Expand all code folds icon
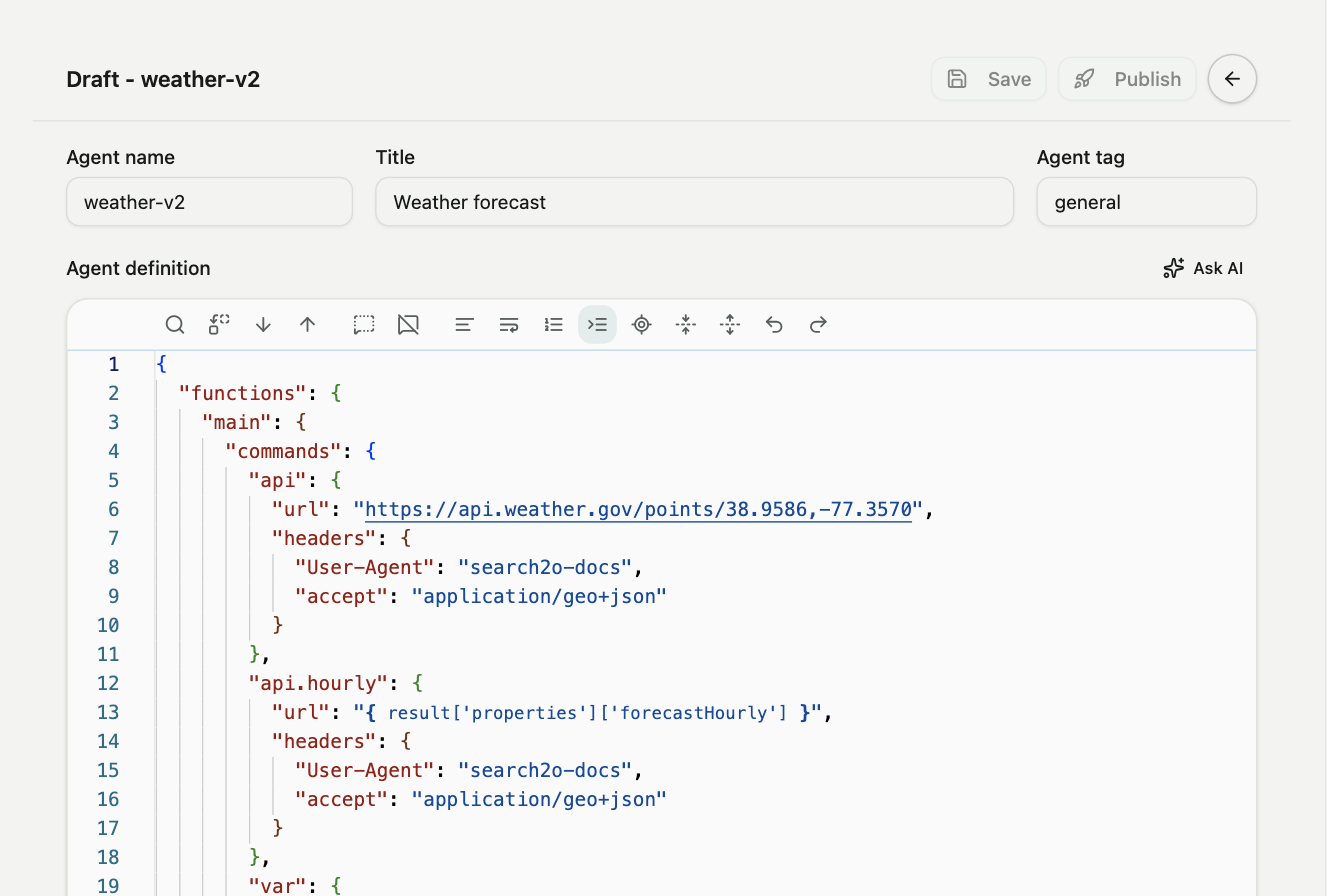Image resolution: width=1327 pixels, height=896 pixels. [730, 325]
